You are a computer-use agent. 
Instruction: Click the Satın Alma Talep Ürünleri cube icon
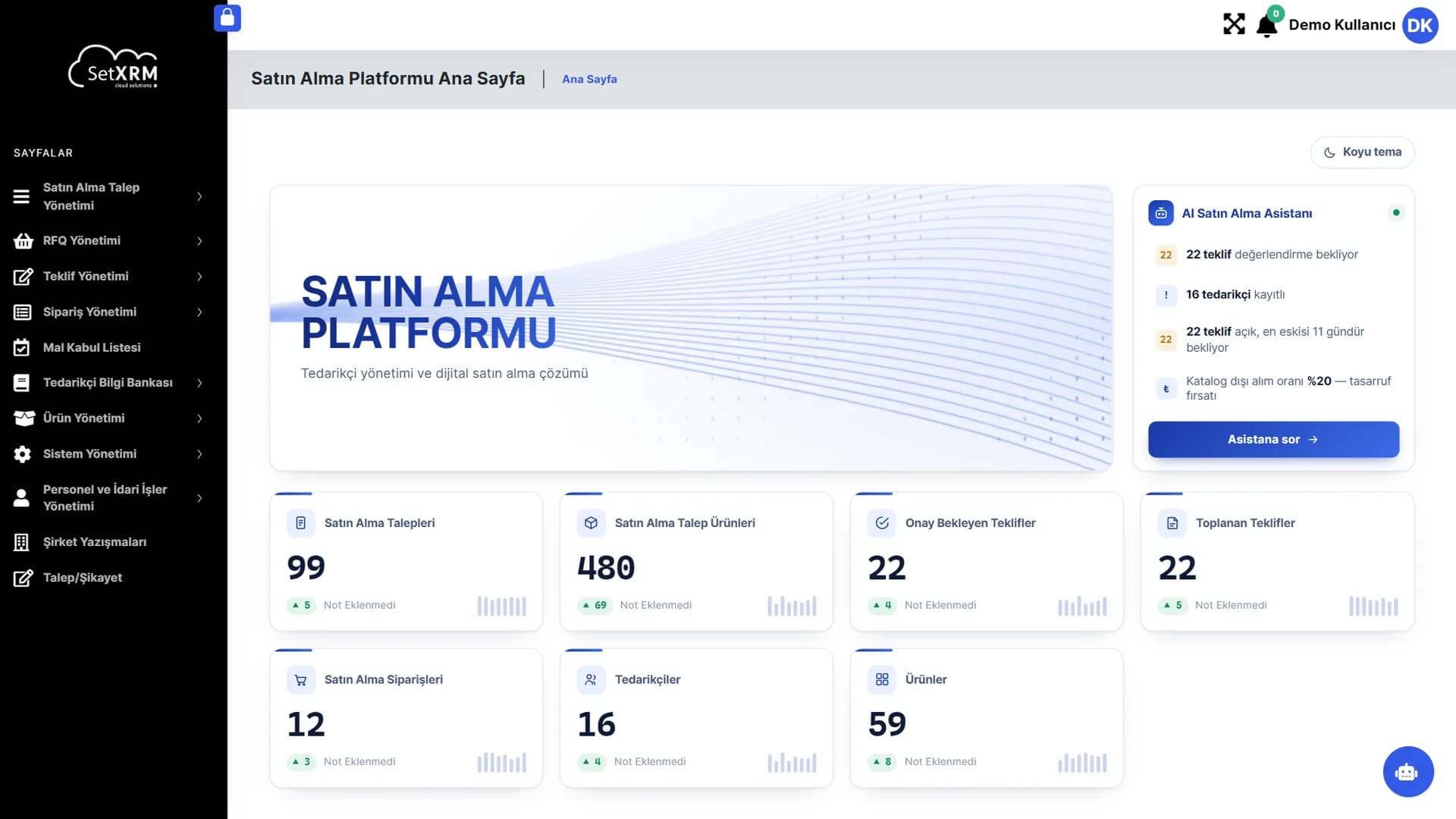click(x=591, y=523)
